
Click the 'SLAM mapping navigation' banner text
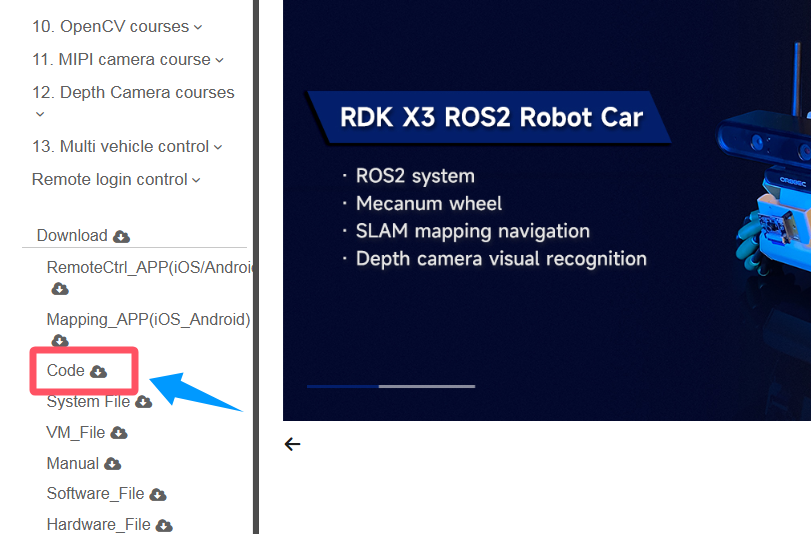473,231
